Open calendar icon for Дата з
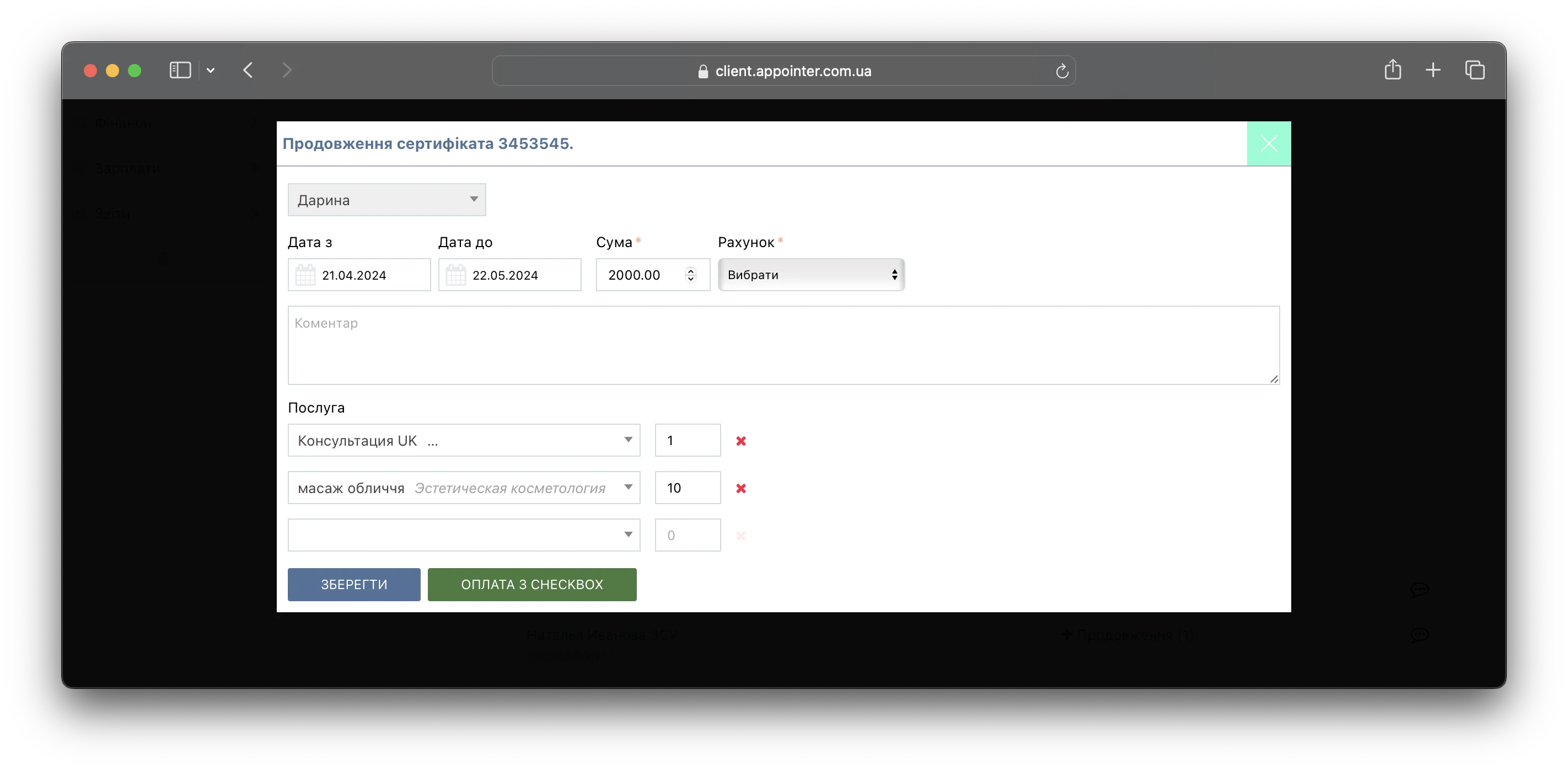Image resolution: width=1568 pixels, height=770 pixels. coord(305,275)
